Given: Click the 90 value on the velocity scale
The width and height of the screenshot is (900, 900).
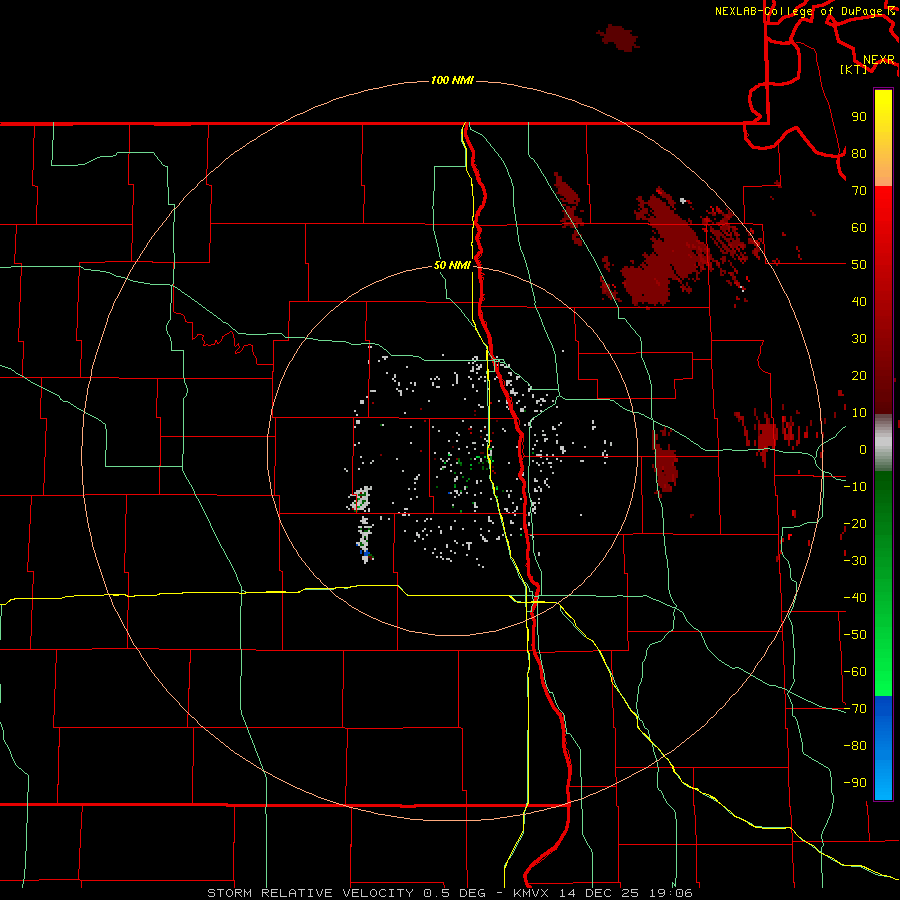Looking at the screenshot, I should click(859, 117).
